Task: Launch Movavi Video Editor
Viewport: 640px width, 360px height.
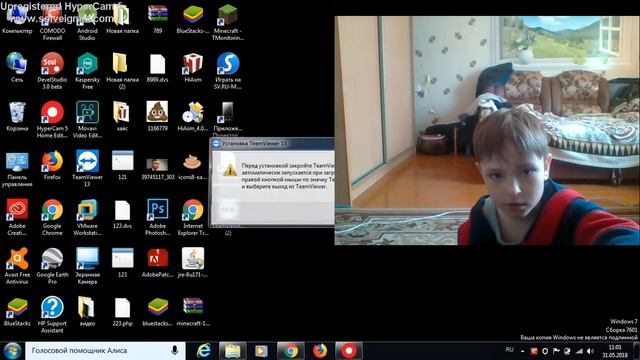Action: 87,120
